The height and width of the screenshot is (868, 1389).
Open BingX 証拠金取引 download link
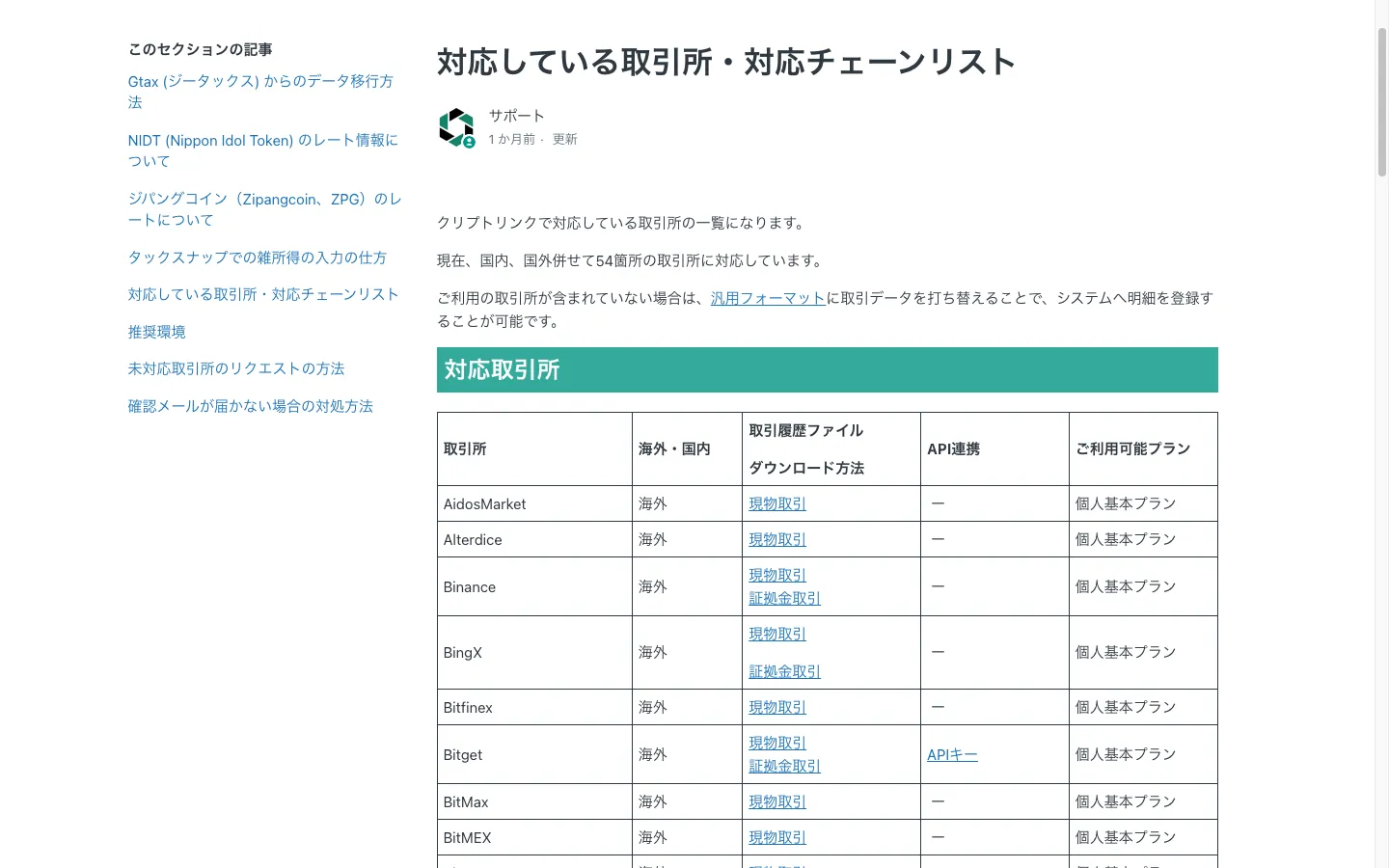tap(785, 671)
